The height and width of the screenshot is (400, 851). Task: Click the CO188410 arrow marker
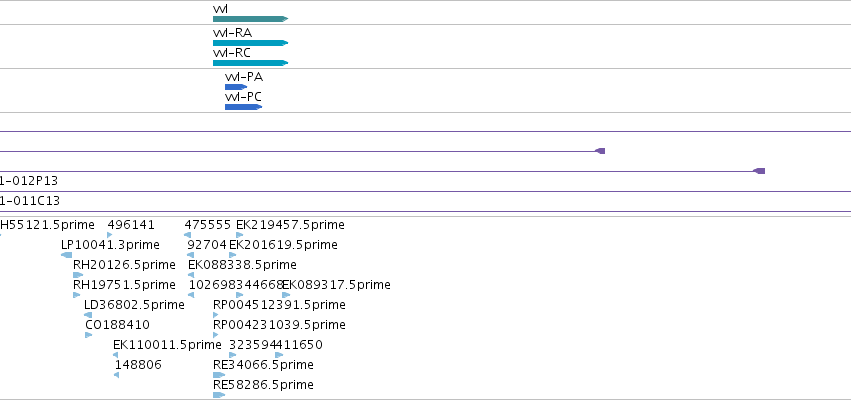[x=88, y=335]
